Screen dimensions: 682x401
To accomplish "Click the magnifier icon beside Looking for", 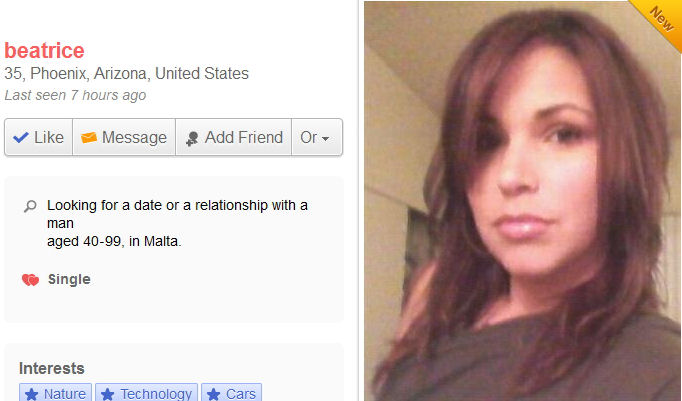I will [30, 206].
